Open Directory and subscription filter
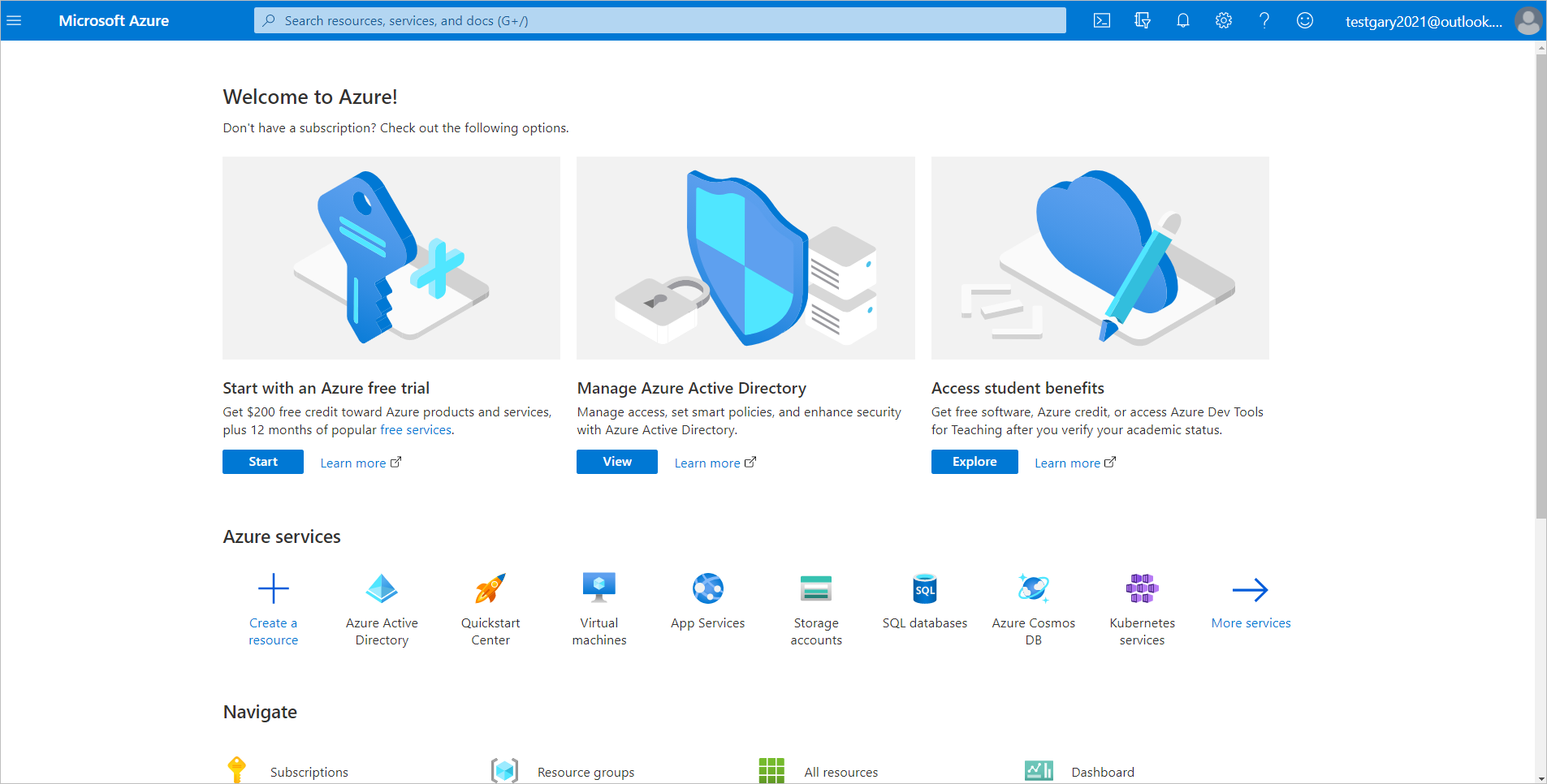Screen dimensions: 1547x784 1142,20
